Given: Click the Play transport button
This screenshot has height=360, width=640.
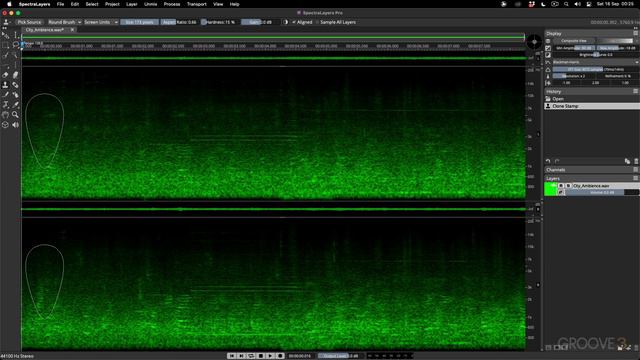Looking at the screenshot, I should 270,356.
